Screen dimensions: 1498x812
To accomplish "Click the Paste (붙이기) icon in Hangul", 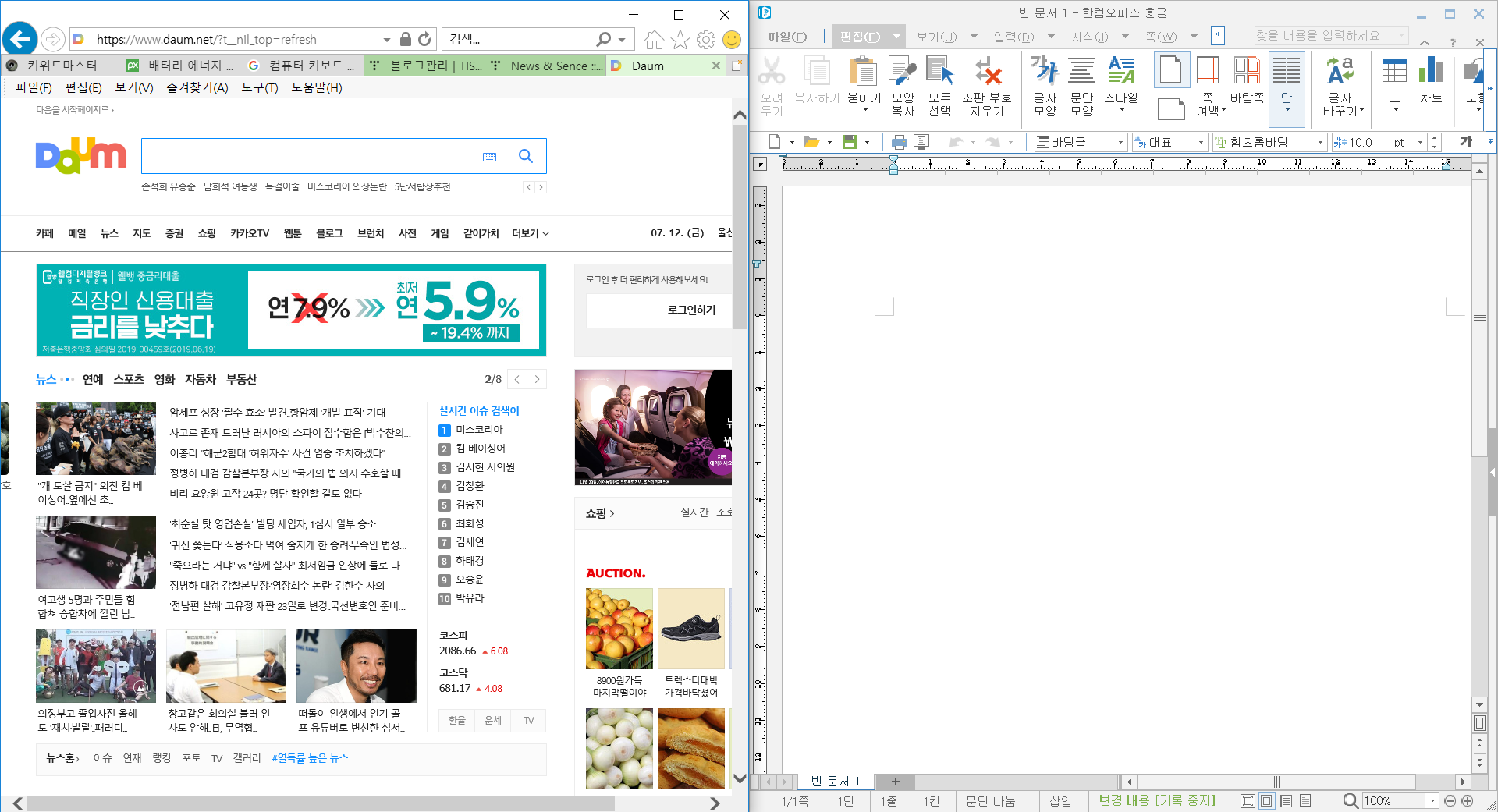I will (864, 72).
